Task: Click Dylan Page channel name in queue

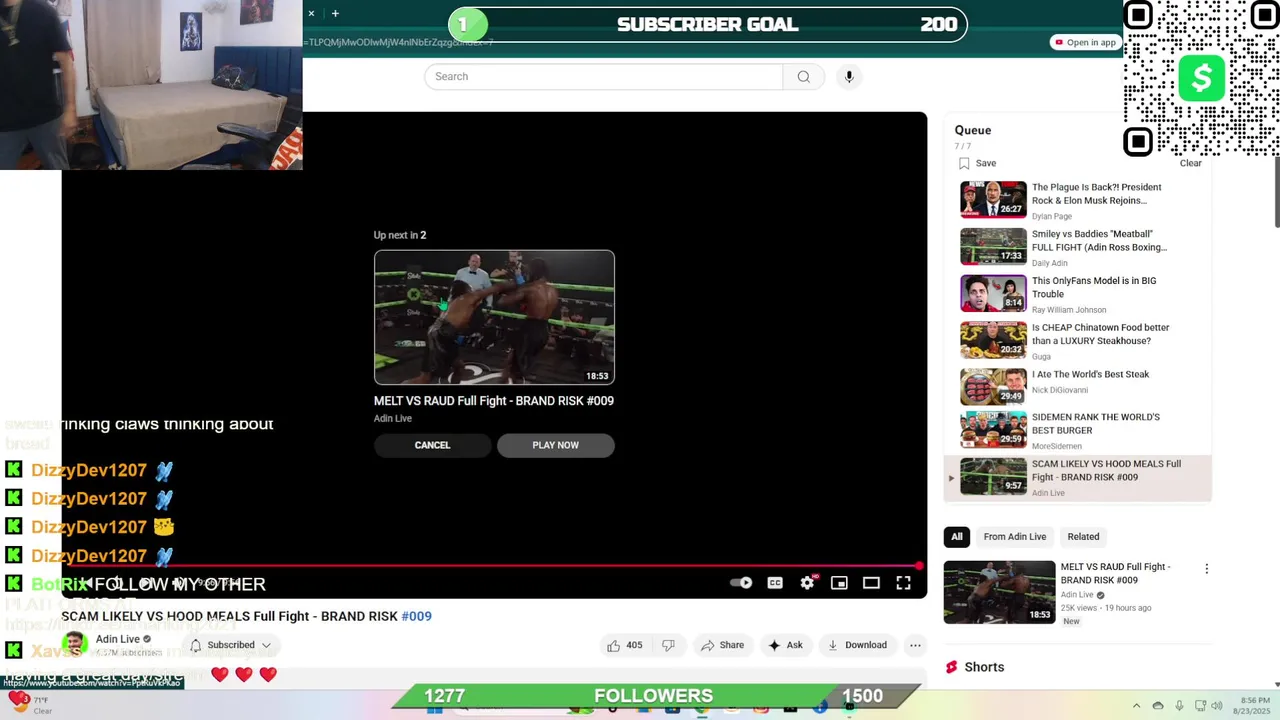Action: tap(1052, 216)
